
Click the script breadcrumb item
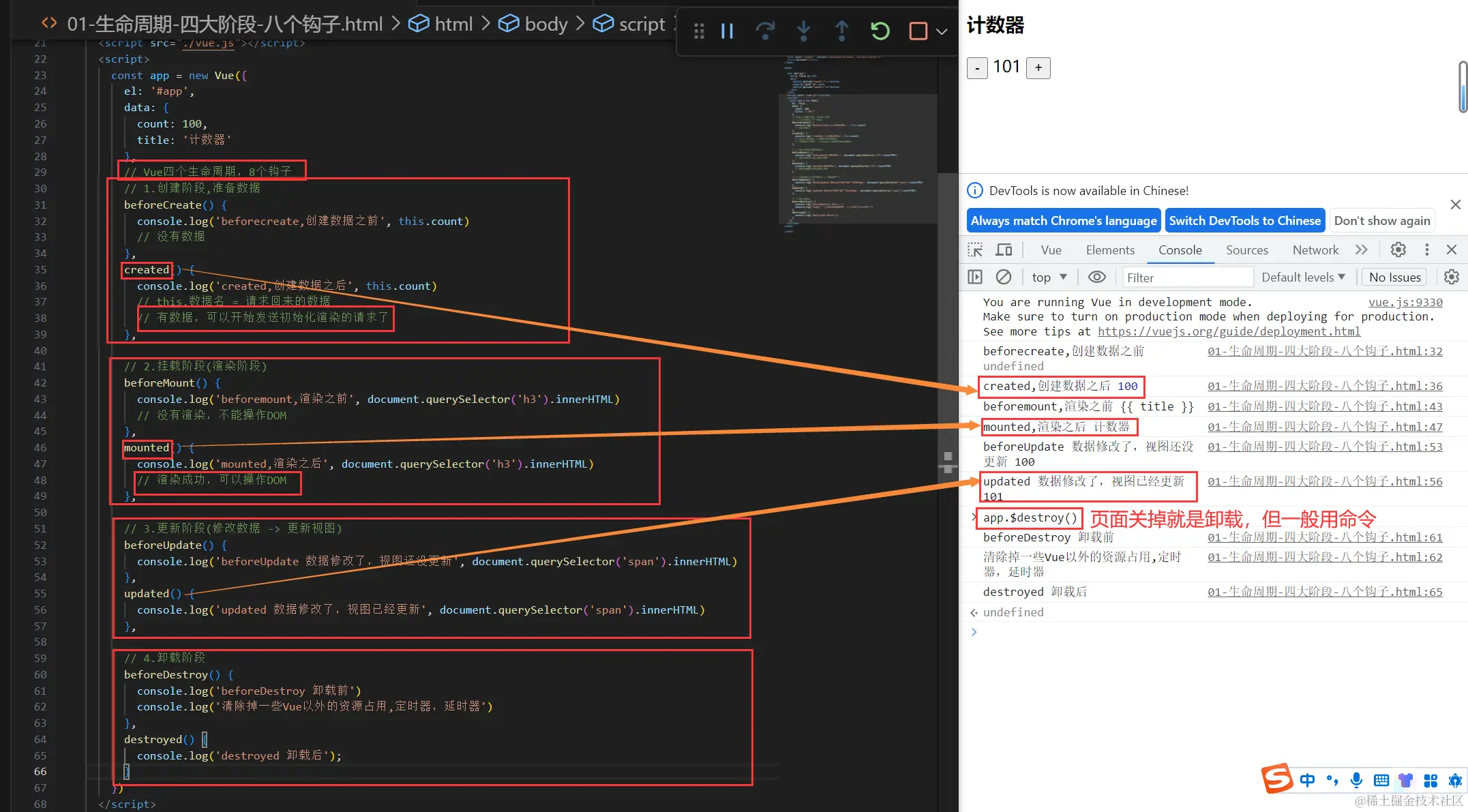click(x=629, y=24)
